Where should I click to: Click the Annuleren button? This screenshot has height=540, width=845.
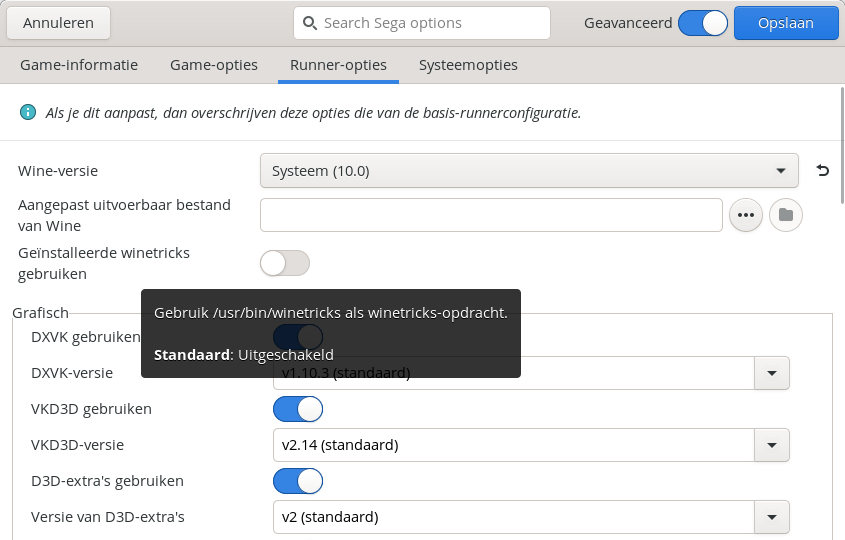58,23
